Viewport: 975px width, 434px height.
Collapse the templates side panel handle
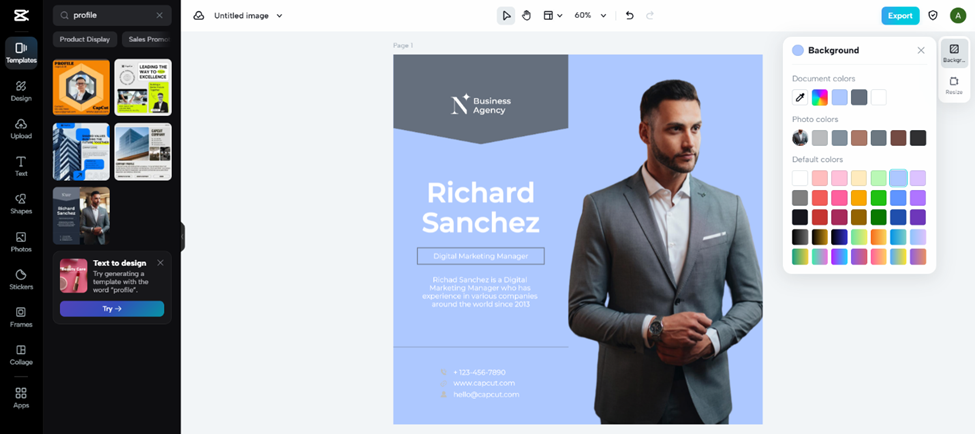coord(183,237)
